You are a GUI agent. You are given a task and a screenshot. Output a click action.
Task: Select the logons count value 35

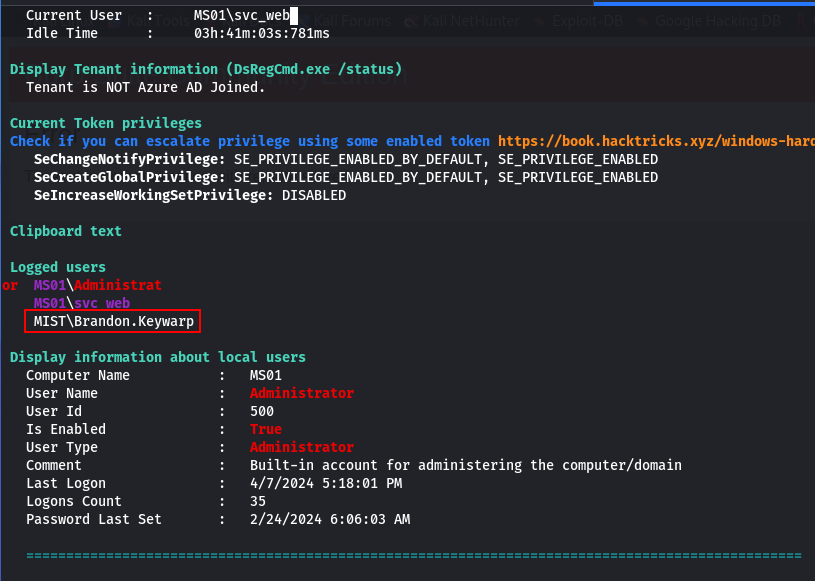[258, 501]
